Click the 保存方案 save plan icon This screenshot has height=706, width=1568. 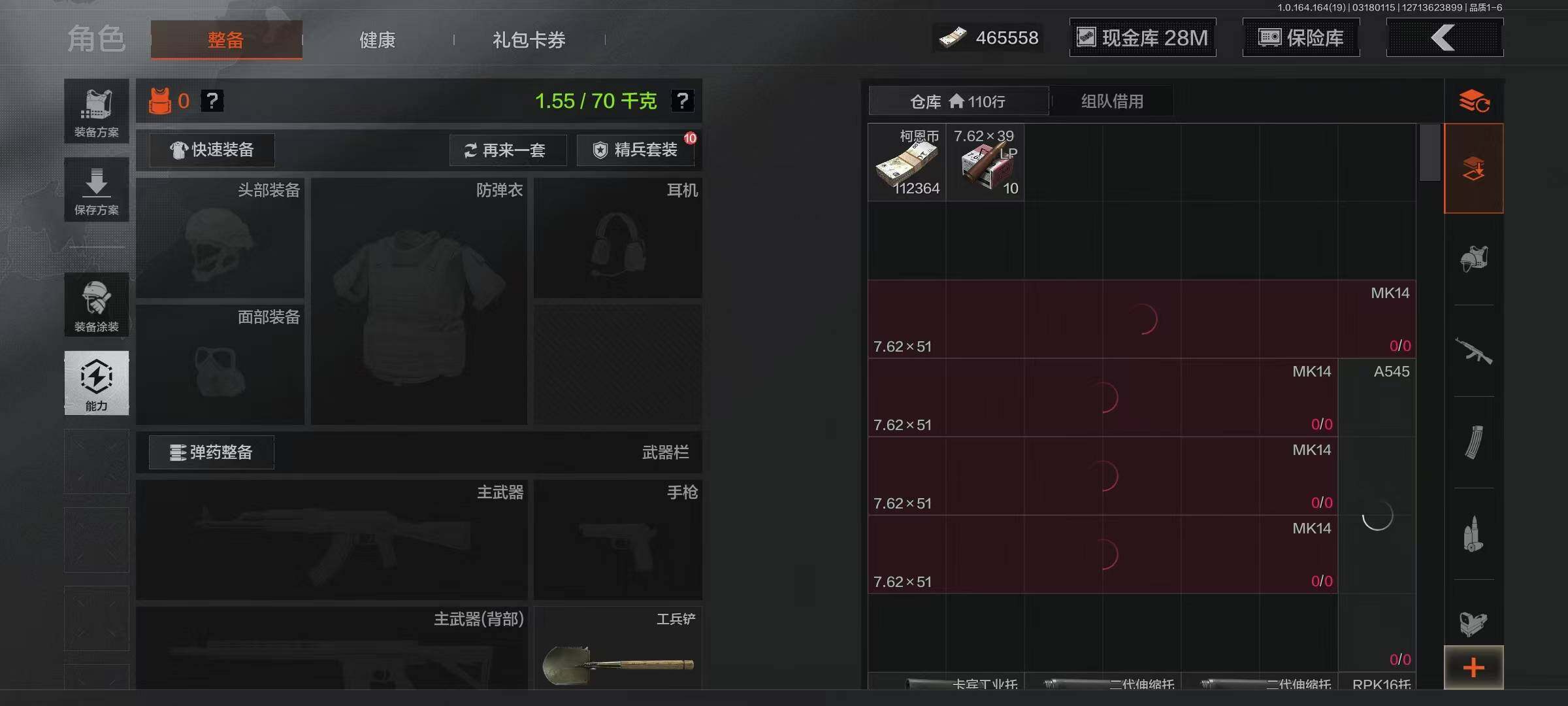97,190
